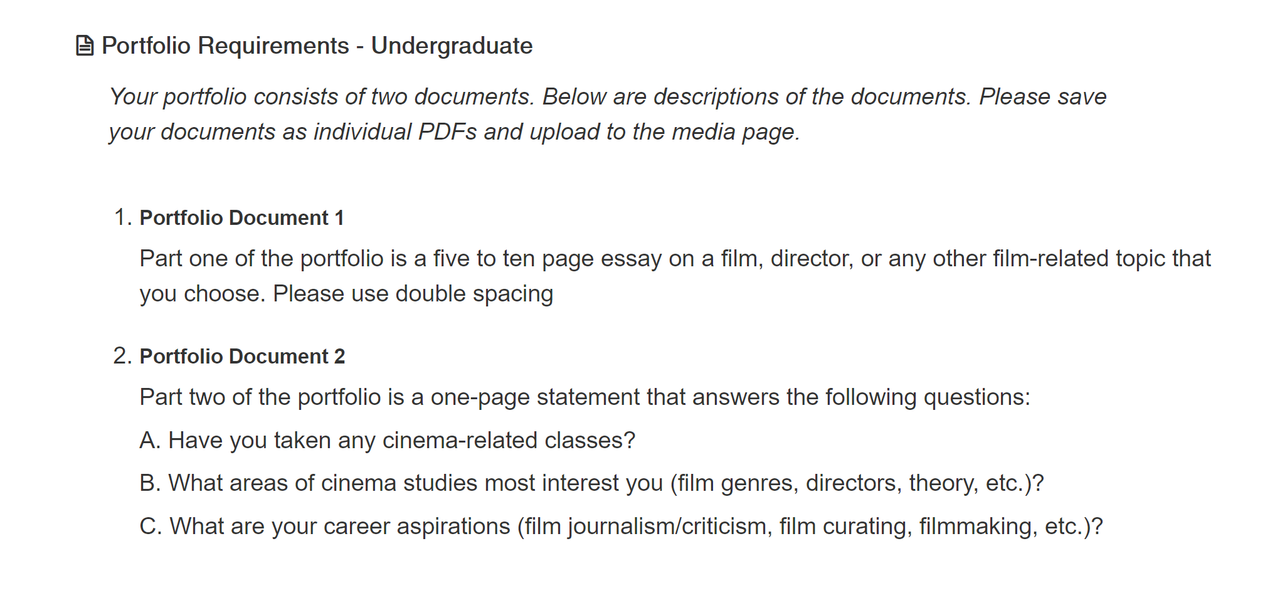Image resolution: width=1280 pixels, height=616 pixels.
Task: Click question C about career aspirations
Action: [621, 527]
